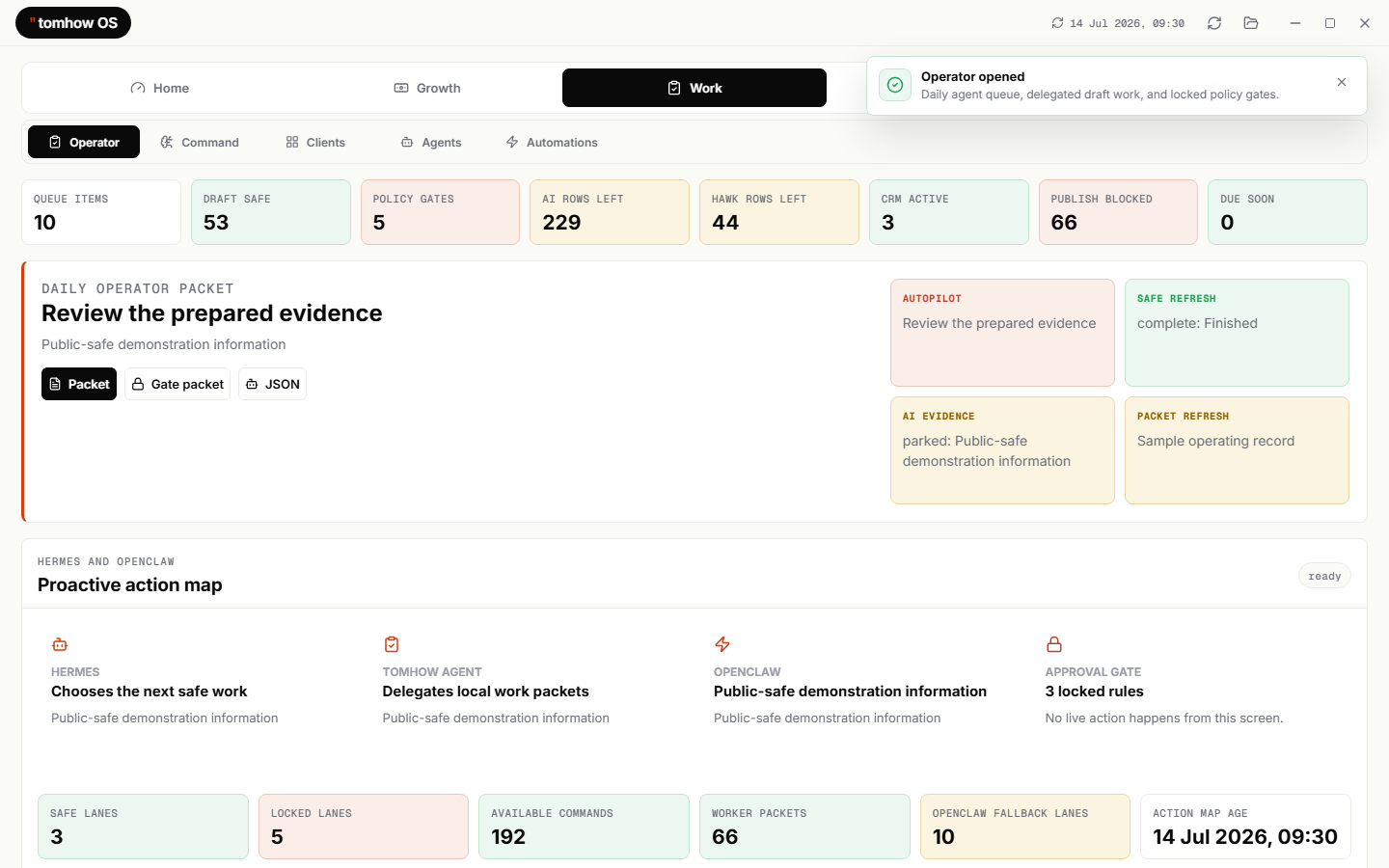Click the Tomhow Agent clipboard icon

coord(392,644)
